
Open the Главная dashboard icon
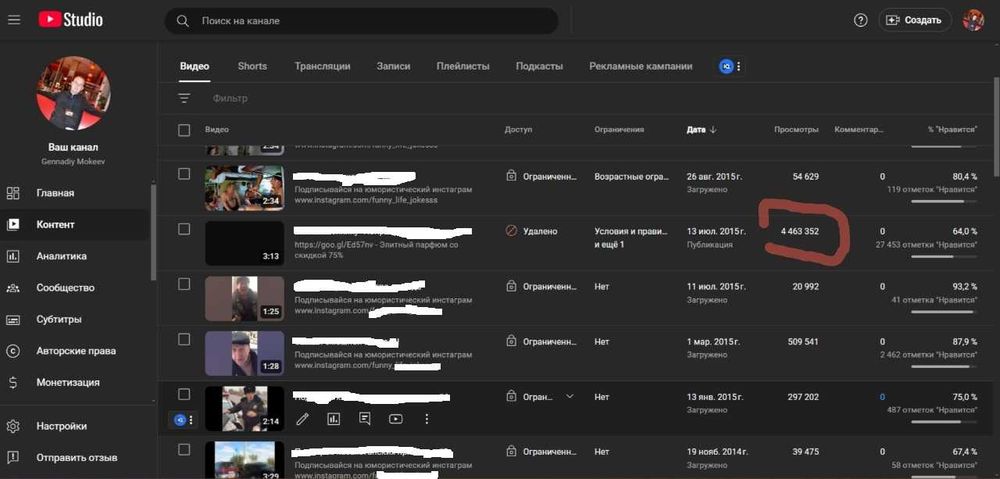click(13, 193)
